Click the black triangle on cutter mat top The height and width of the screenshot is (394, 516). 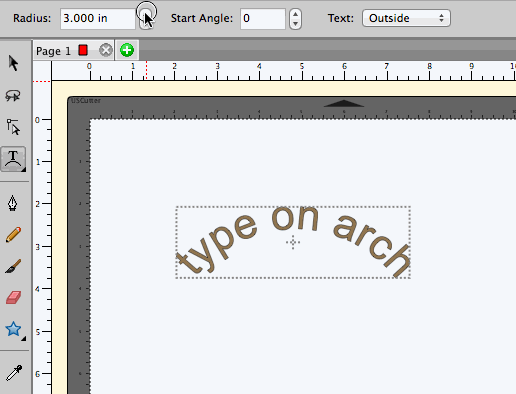click(x=344, y=103)
